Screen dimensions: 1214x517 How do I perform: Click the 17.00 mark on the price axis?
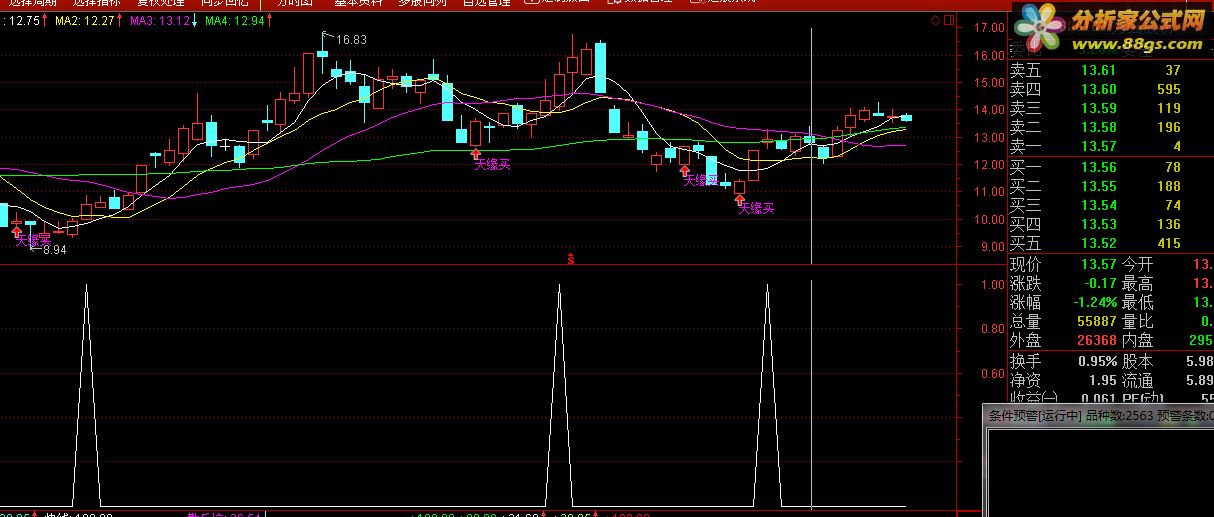tap(988, 28)
